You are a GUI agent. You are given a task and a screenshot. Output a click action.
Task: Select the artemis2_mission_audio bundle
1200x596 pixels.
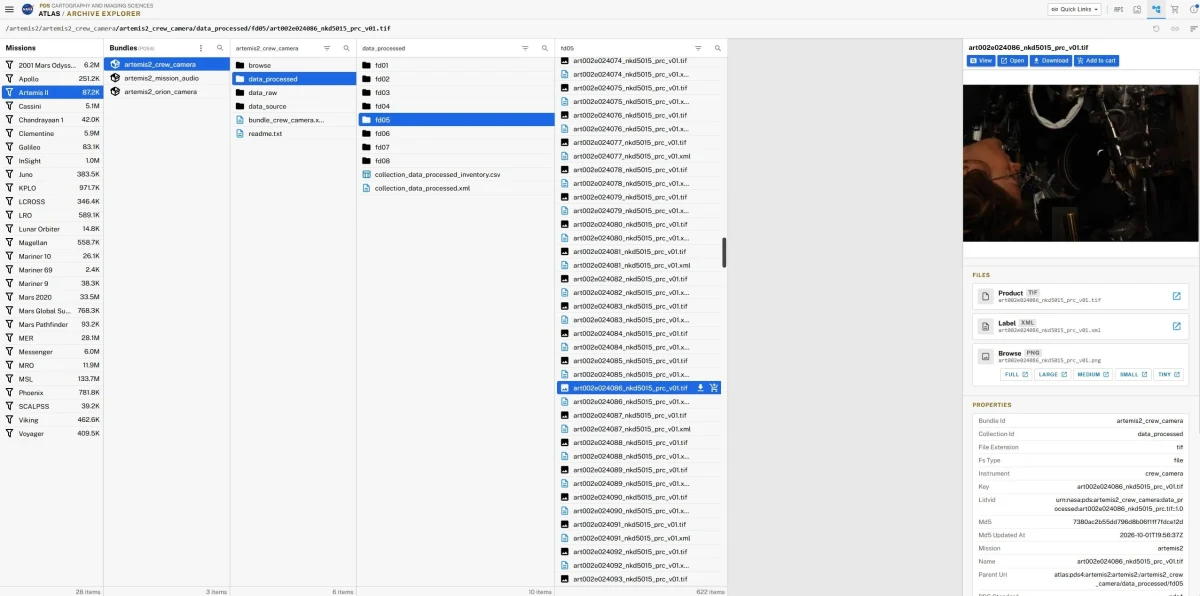click(167, 78)
